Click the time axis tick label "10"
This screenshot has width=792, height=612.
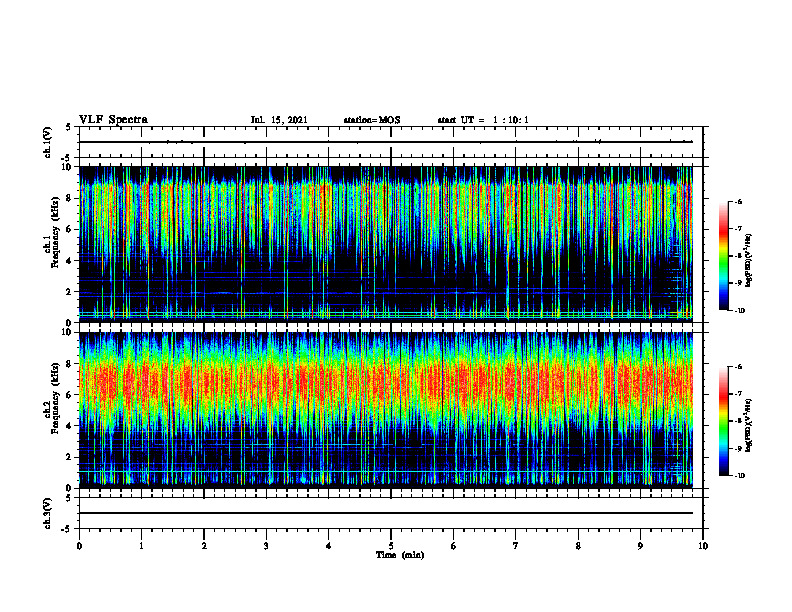pyautogui.click(x=703, y=546)
